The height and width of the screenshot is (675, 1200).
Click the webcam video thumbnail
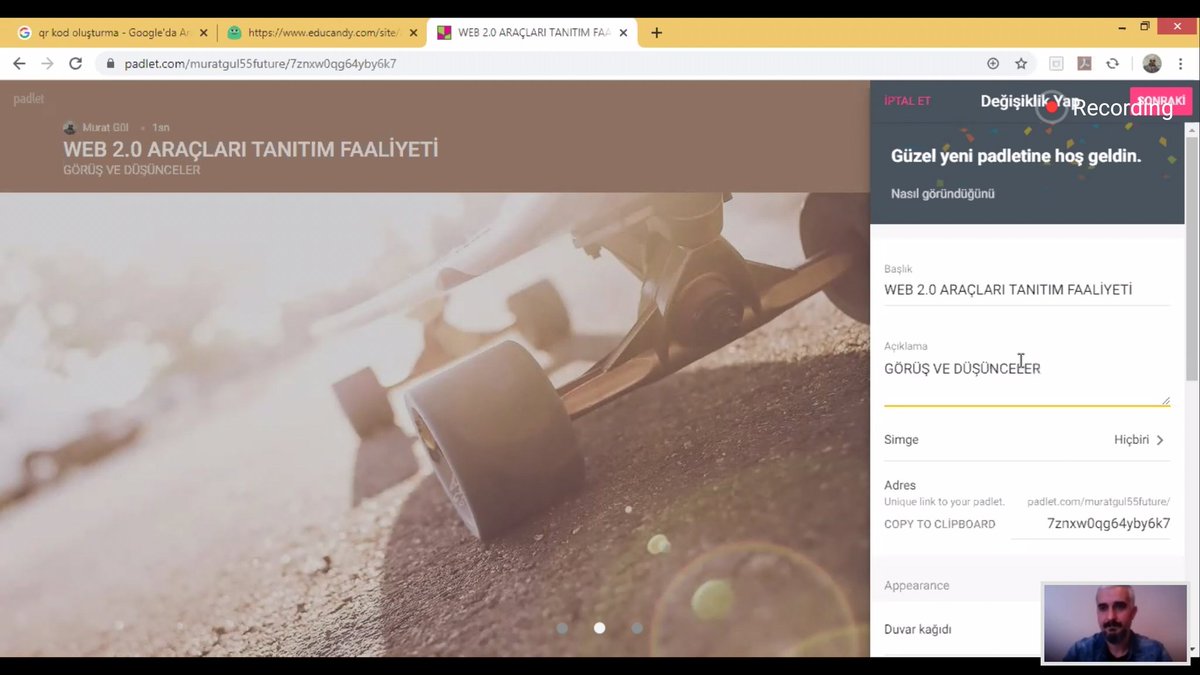[1116, 623]
